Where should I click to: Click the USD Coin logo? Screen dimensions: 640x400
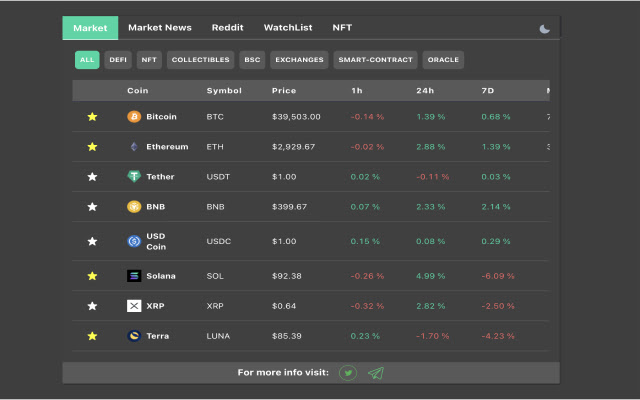pyautogui.click(x=134, y=241)
